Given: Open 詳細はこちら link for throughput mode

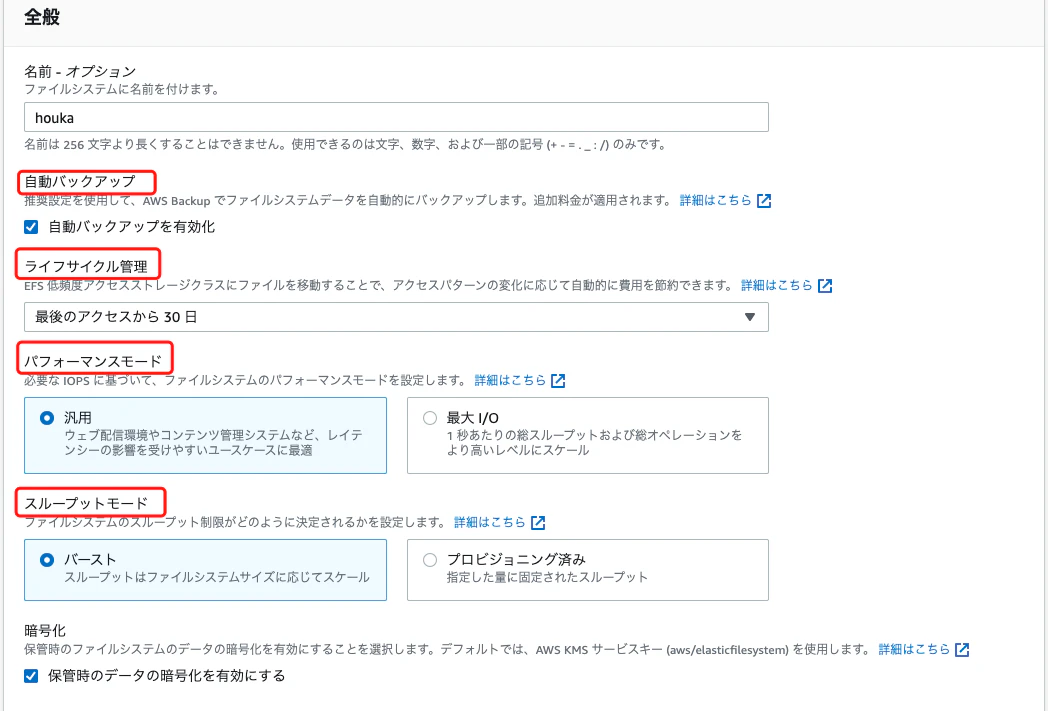Looking at the screenshot, I should [490, 522].
